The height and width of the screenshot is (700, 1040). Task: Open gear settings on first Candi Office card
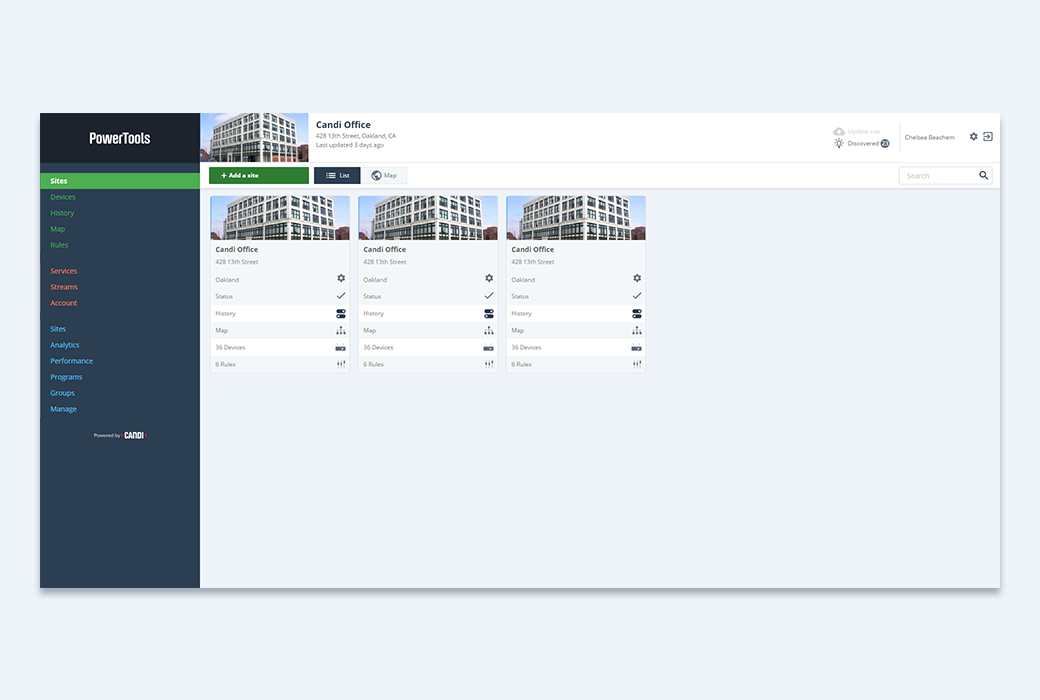(341, 278)
